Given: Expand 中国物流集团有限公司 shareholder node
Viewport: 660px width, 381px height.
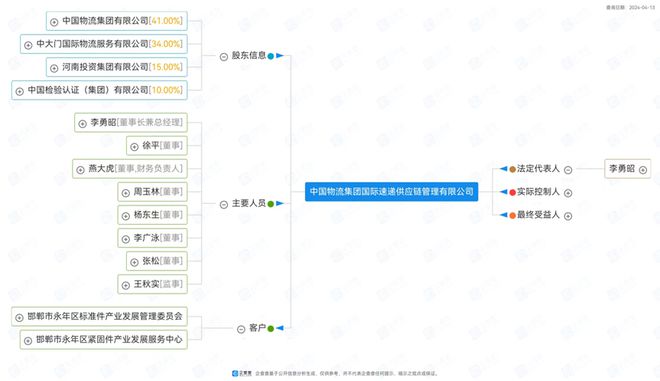Looking at the screenshot, I should tap(54, 22).
